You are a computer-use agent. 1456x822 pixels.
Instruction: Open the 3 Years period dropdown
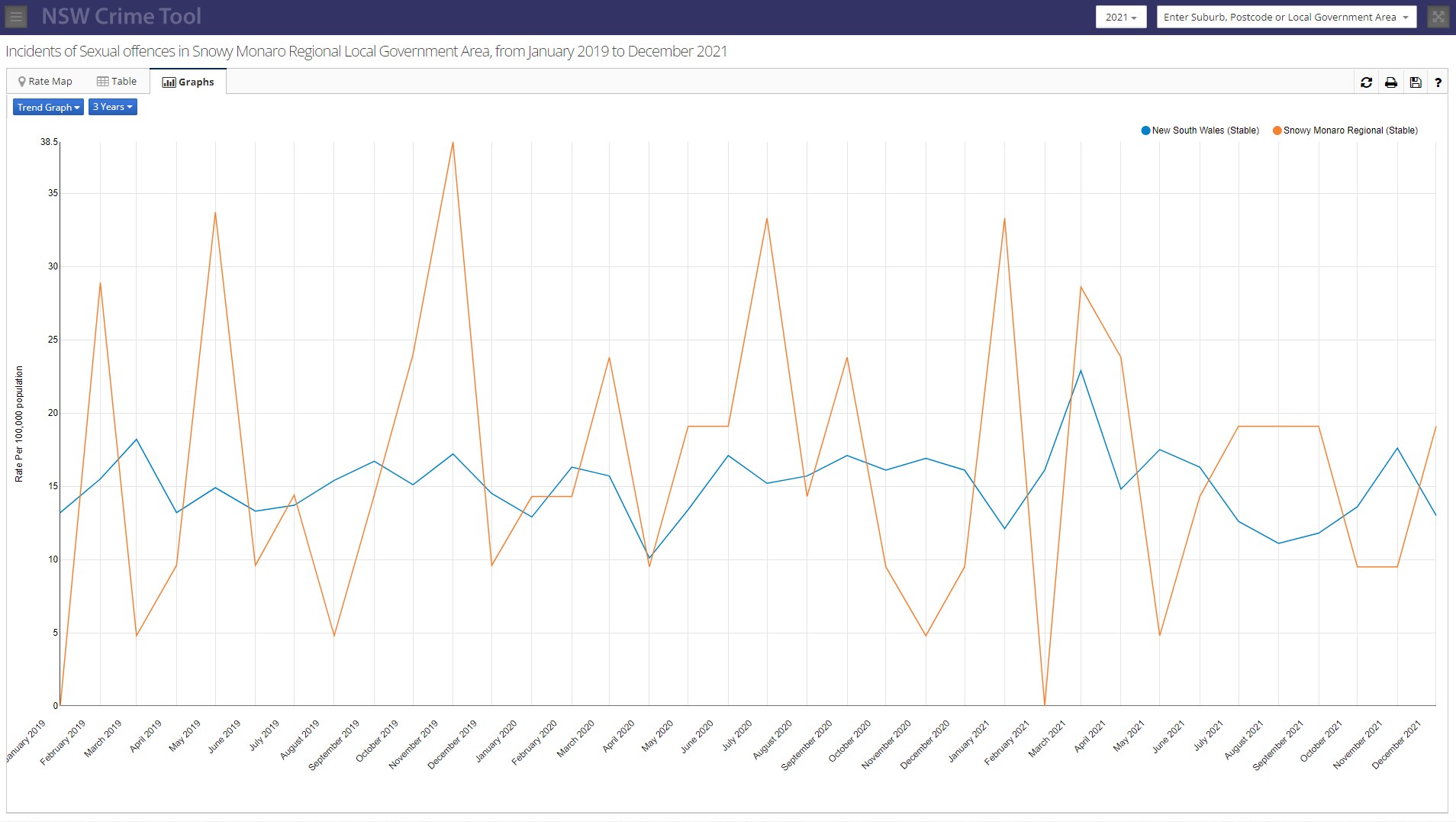pyautogui.click(x=112, y=107)
